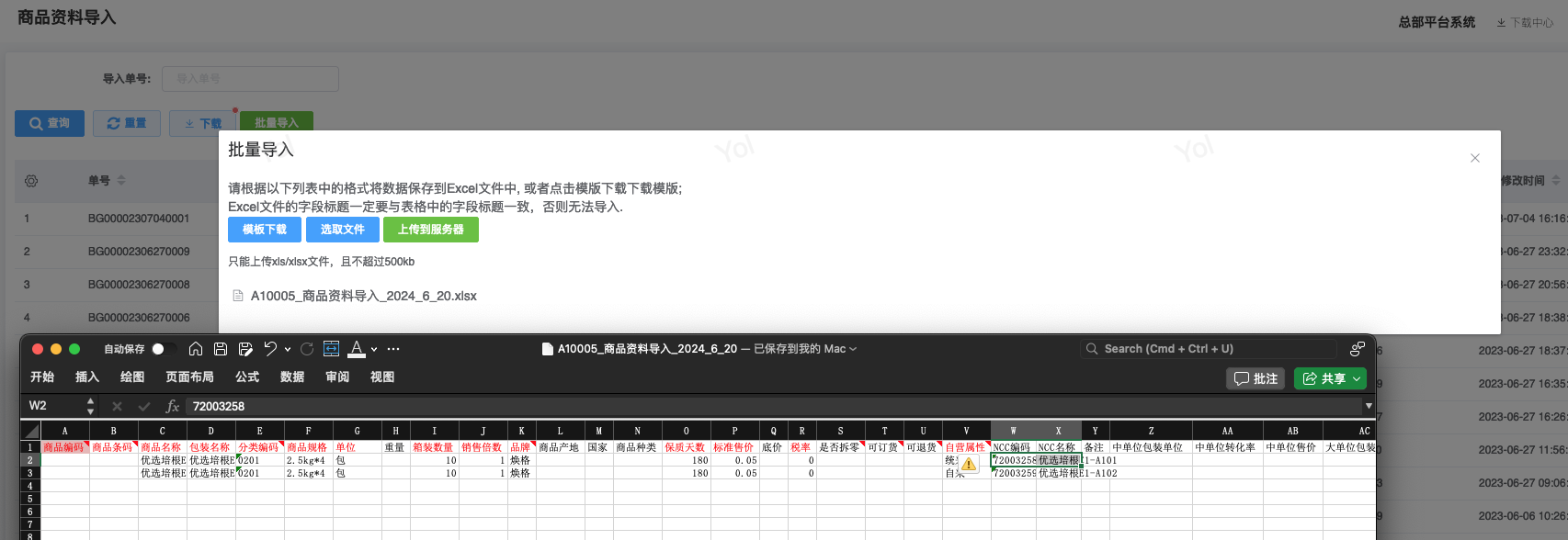Click the 模板下载 button

[x=265, y=230]
